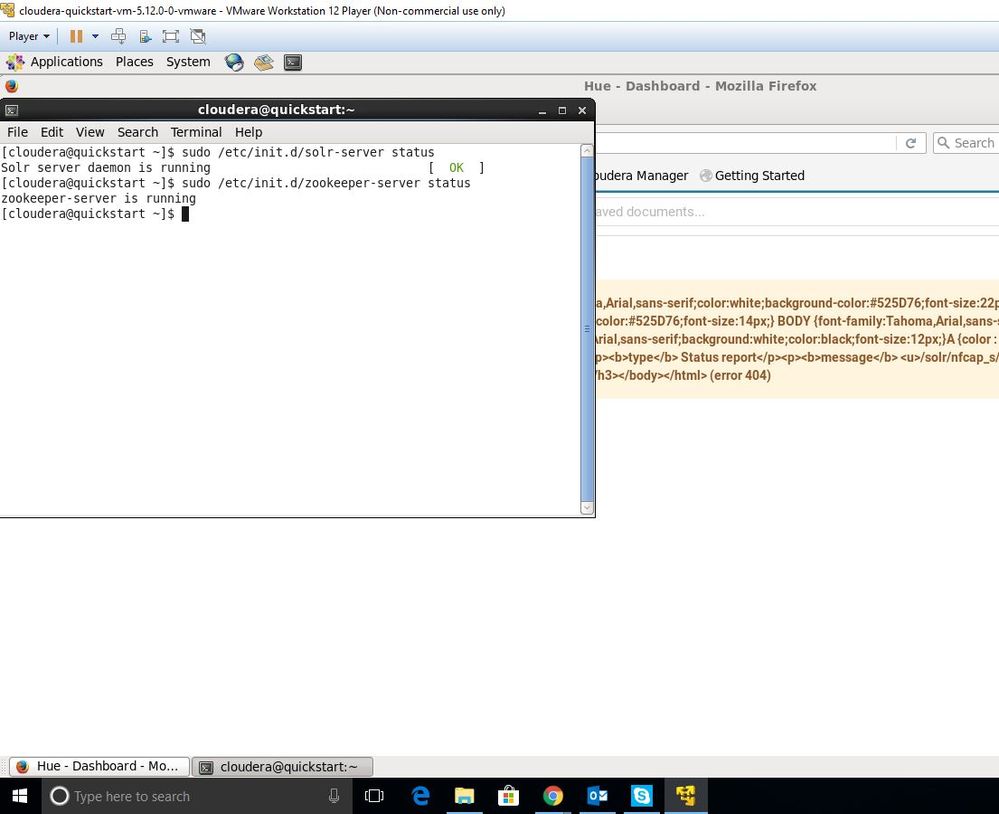Switch to Hue - Dashboard taskbar window

[98, 767]
